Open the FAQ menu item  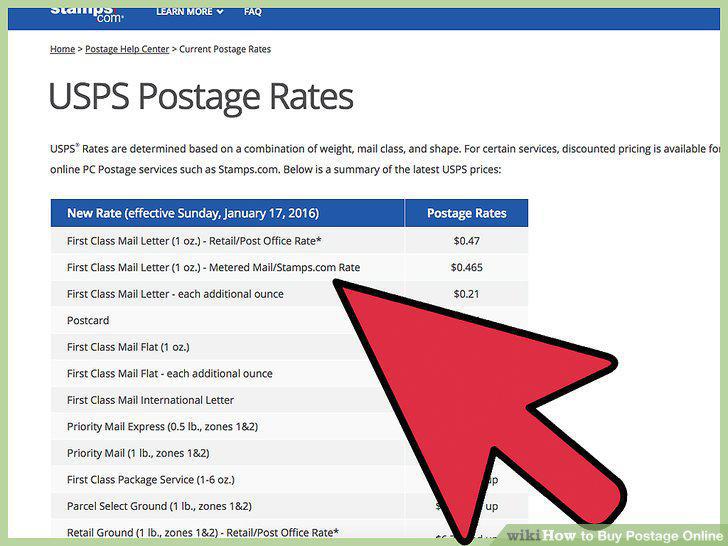pos(253,12)
